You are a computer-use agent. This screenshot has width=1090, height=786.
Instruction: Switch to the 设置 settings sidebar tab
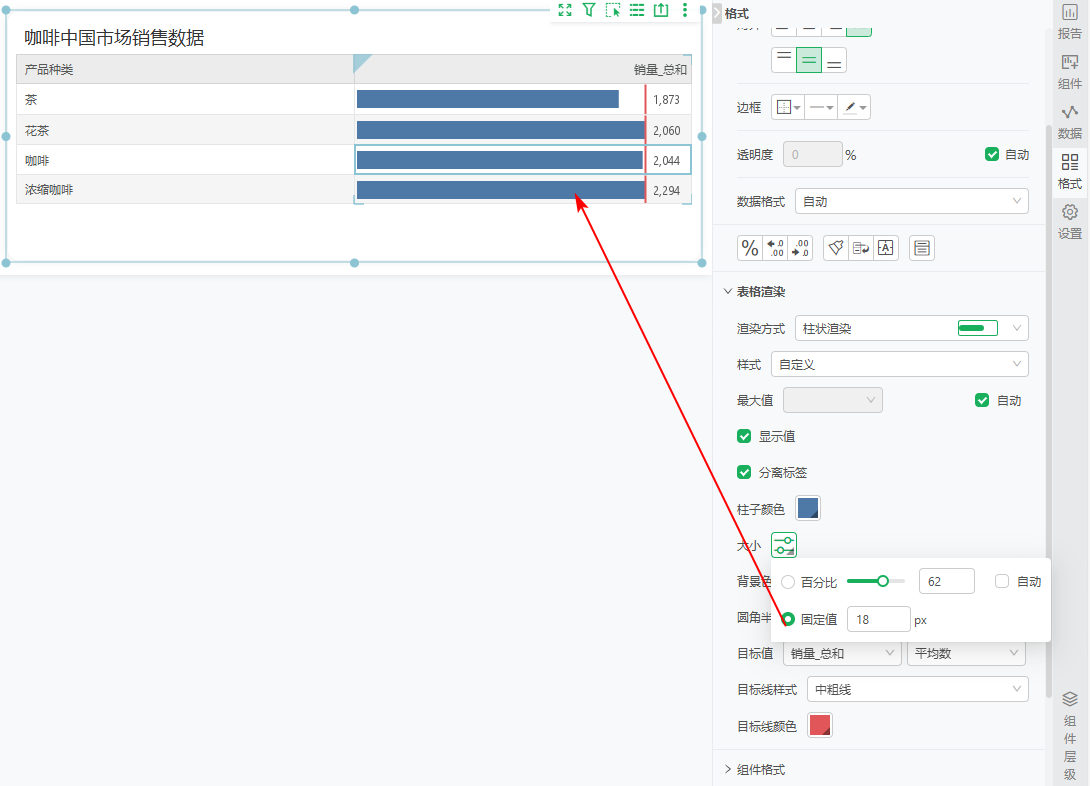click(1070, 222)
